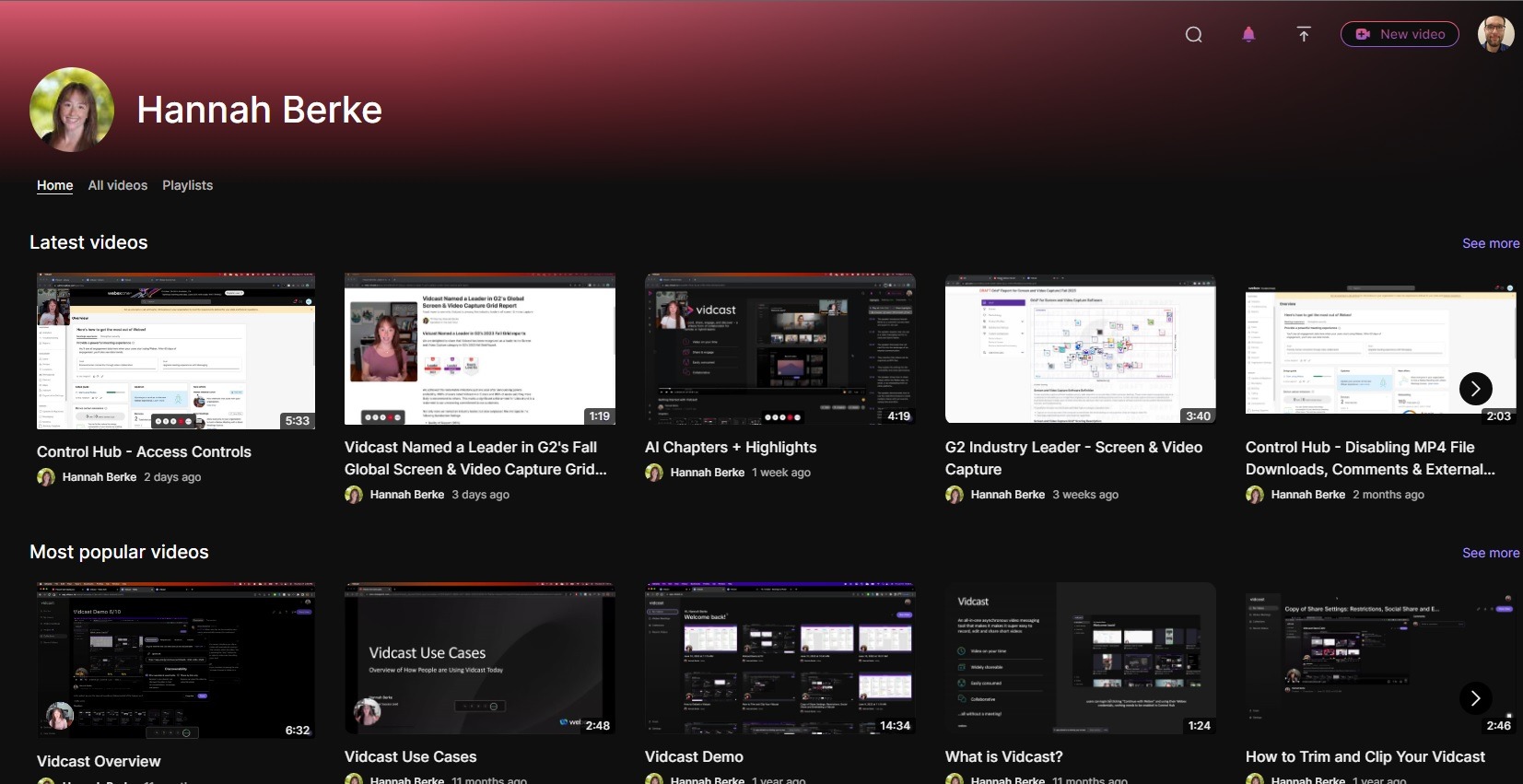Click title How to Trim and Clip Your Vidcast
Screen dimensions: 1523x784
pyautogui.click(x=1365, y=756)
